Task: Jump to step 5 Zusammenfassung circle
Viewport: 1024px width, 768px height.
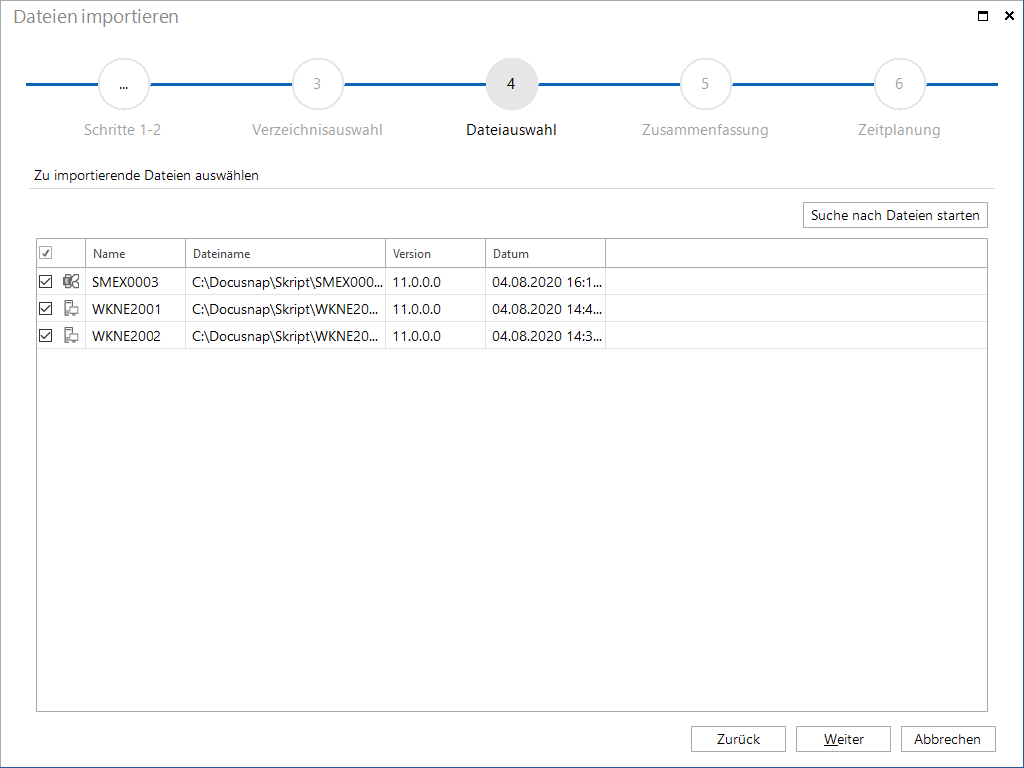Action: (x=705, y=84)
